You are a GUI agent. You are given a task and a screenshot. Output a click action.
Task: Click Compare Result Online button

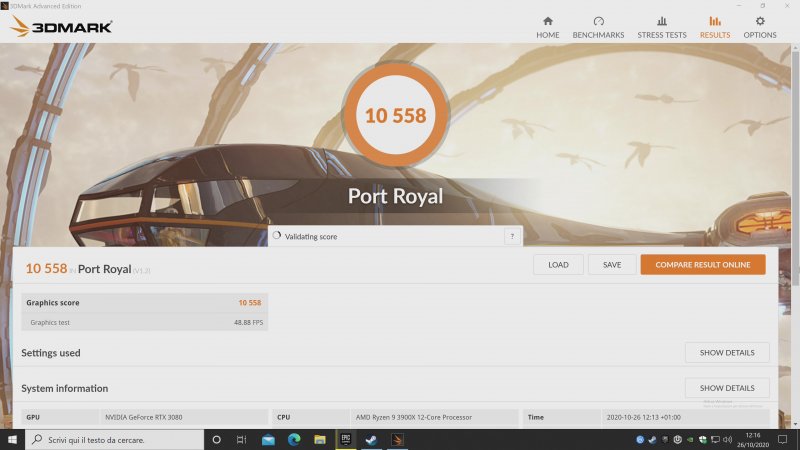pyautogui.click(x=703, y=265)
